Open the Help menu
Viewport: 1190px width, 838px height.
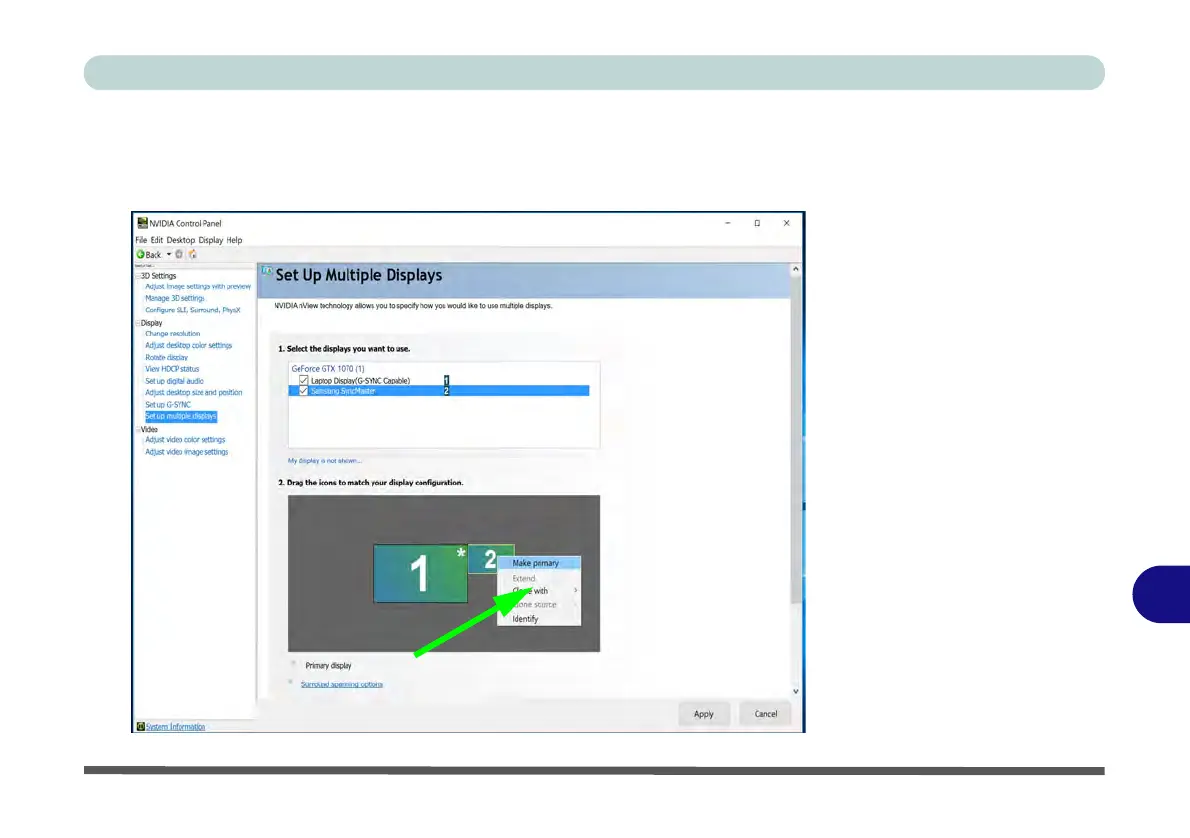pos(235,240)
